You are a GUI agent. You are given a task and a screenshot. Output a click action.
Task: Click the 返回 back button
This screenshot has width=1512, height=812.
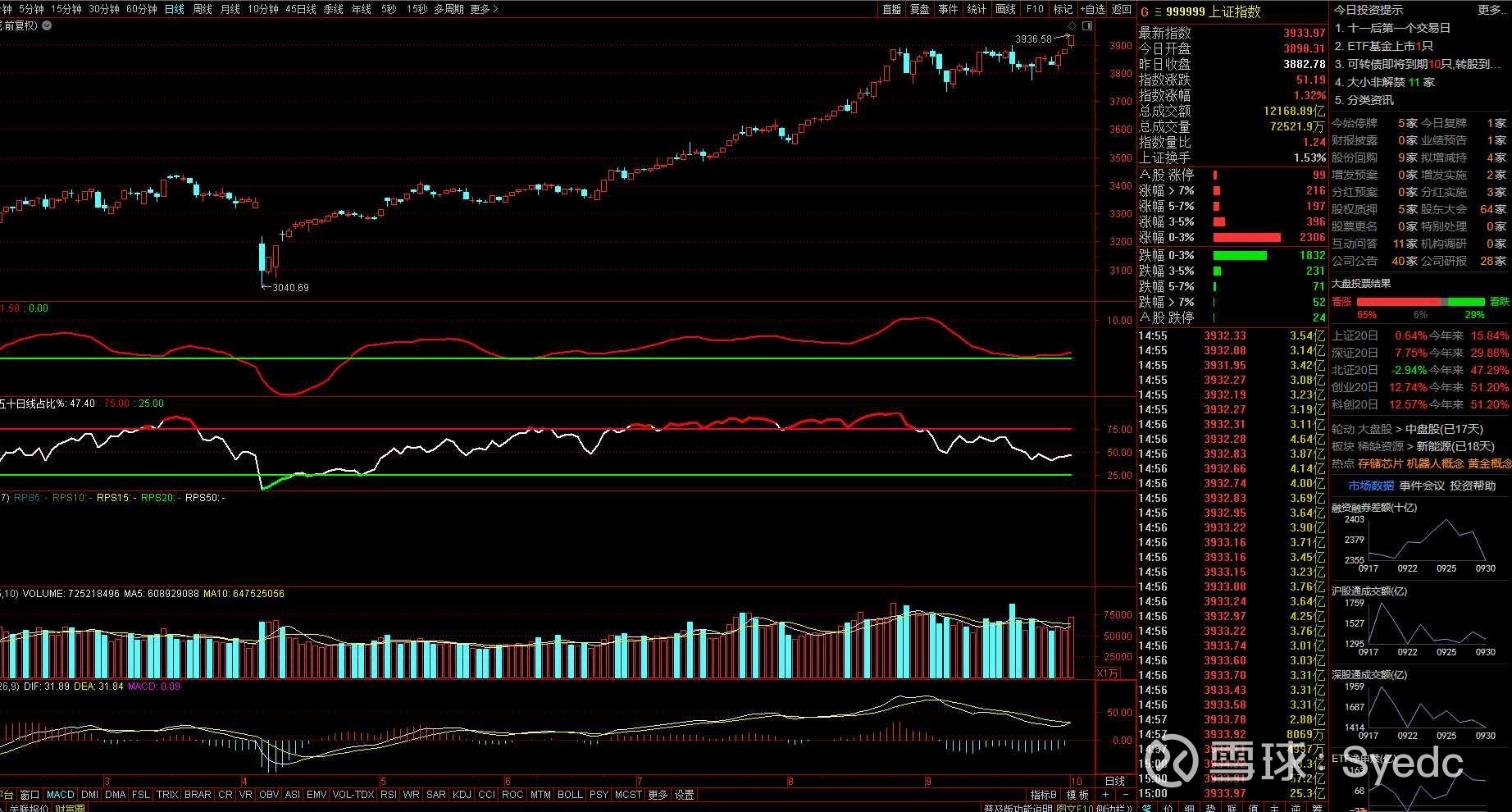(x=1121, y=9)
